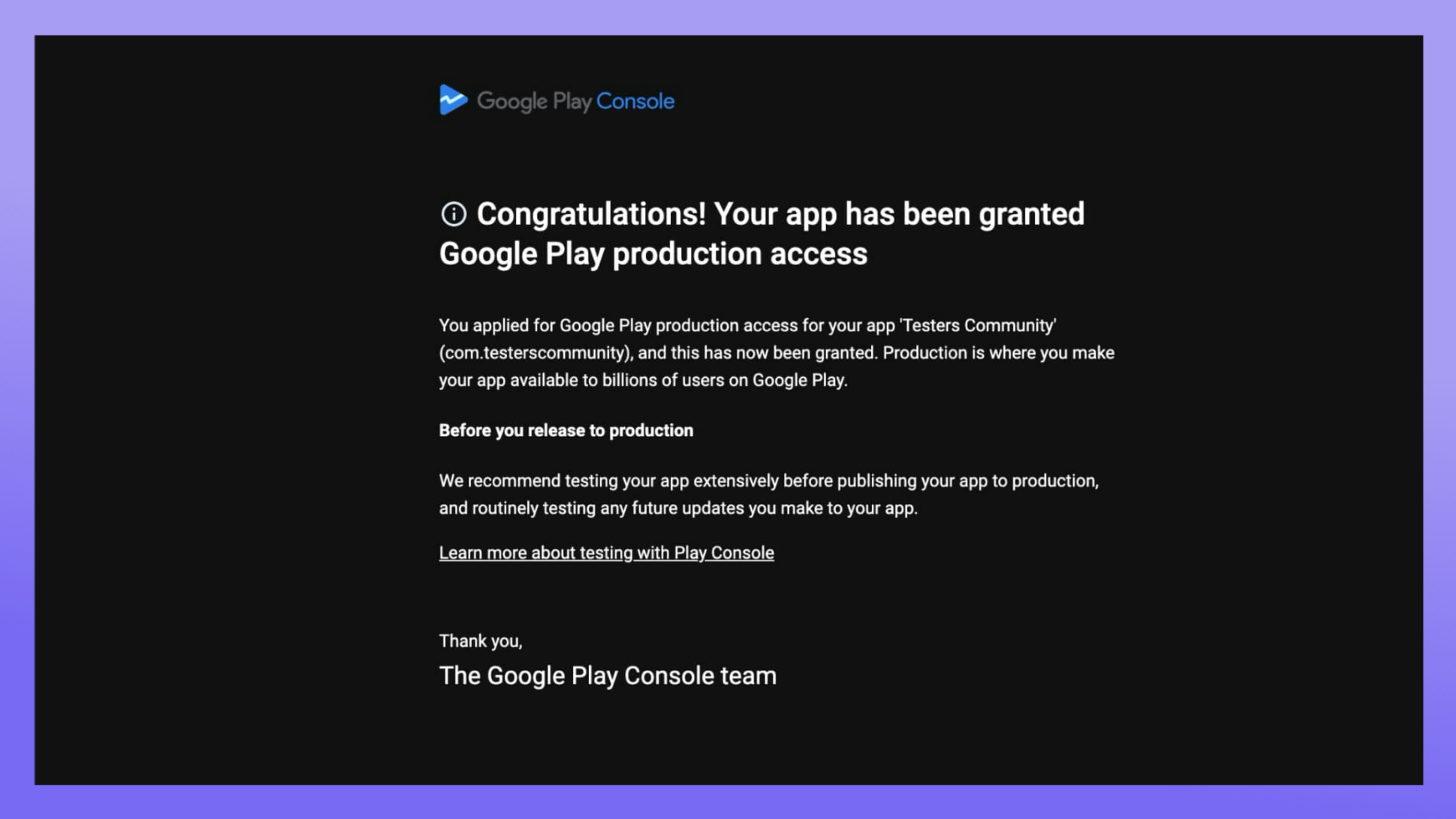Click the blue Console word in logo
Image resolution: width=1456 pixels, height=819 pixels.
[635, 101]
